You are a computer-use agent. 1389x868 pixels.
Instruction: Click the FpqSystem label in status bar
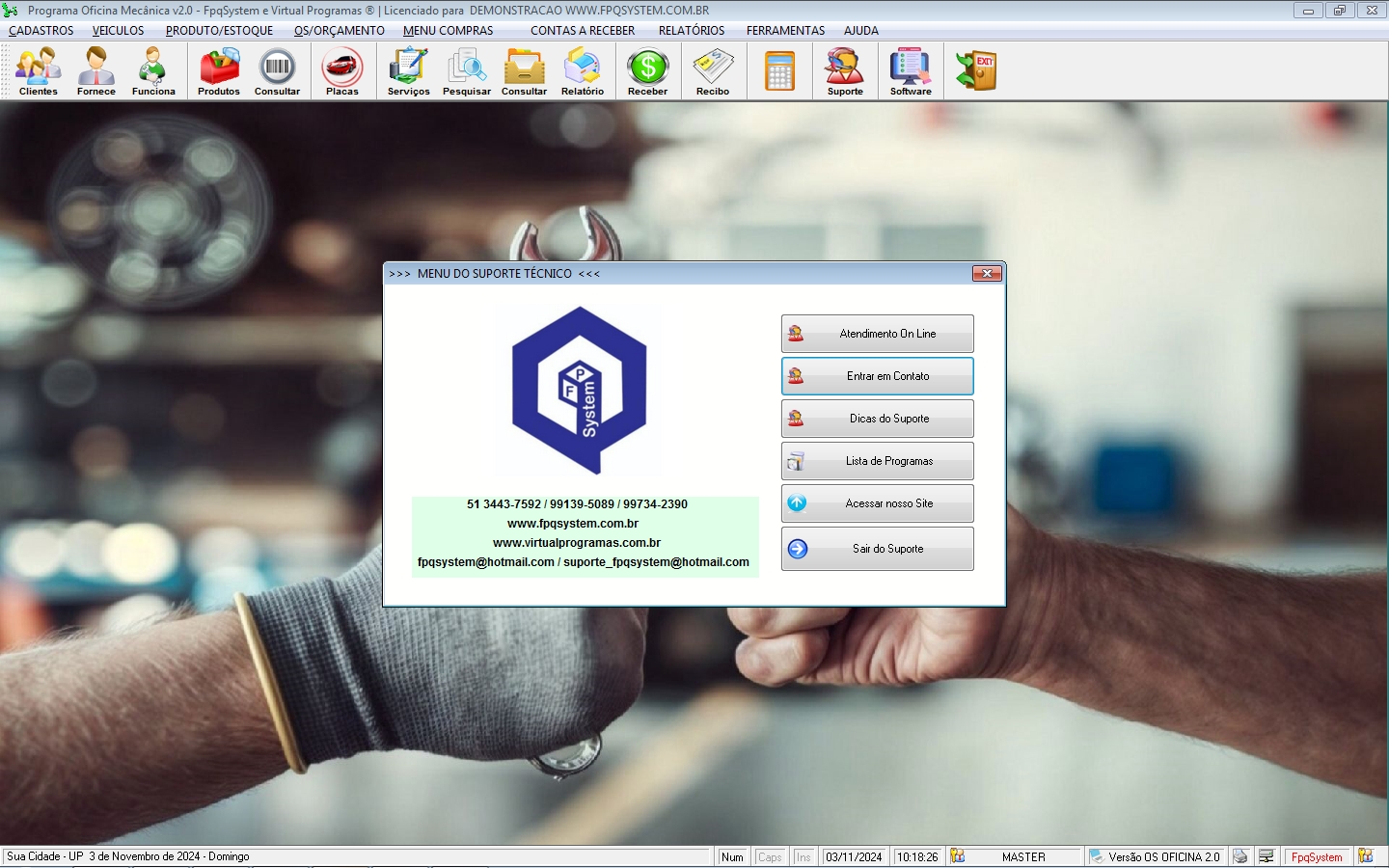pyautogui.click(x=1316, y=856)
